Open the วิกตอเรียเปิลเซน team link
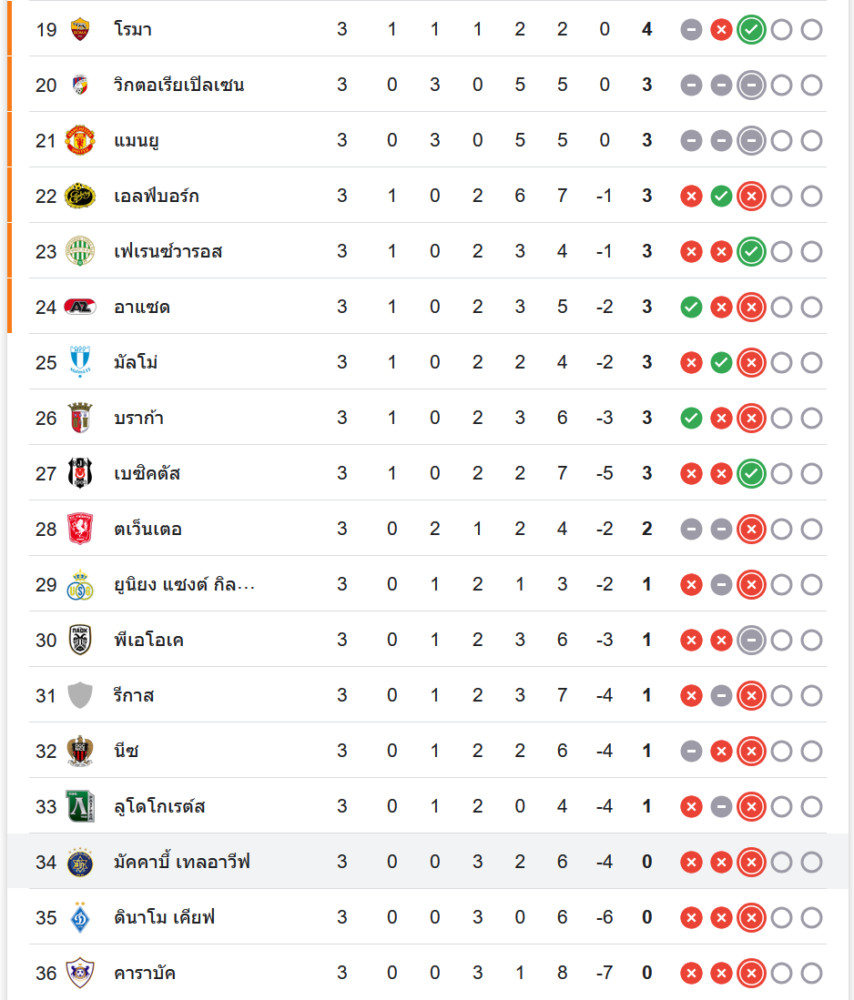 tap(179, 85)
